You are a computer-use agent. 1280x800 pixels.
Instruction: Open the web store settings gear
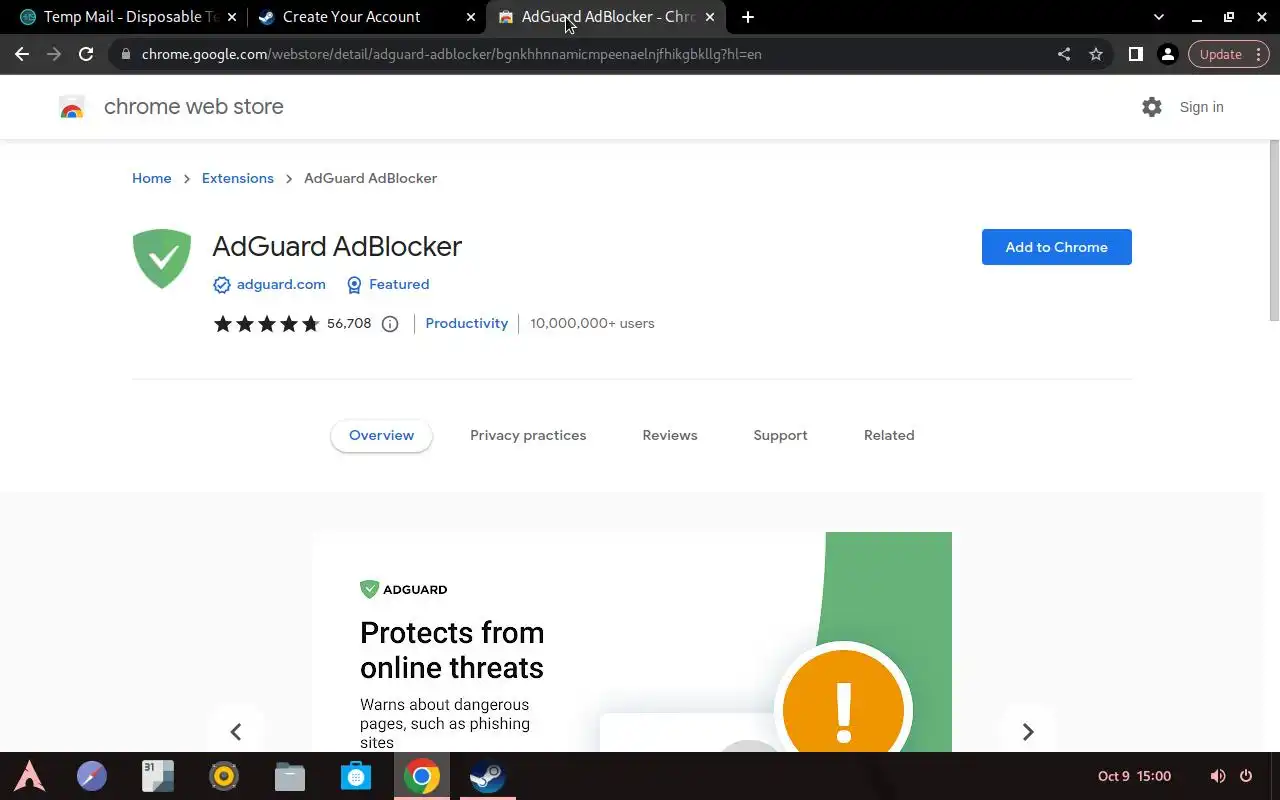coord(1152,107)
